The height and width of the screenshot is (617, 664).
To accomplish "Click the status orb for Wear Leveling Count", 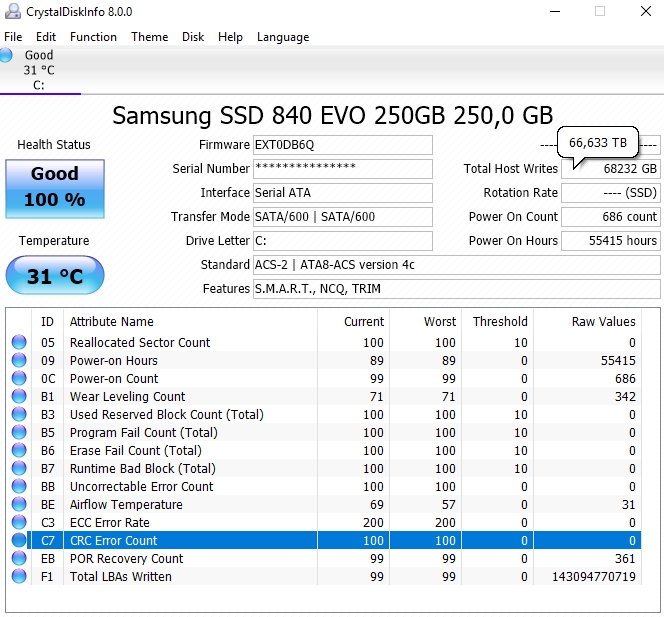I will 19,396.
